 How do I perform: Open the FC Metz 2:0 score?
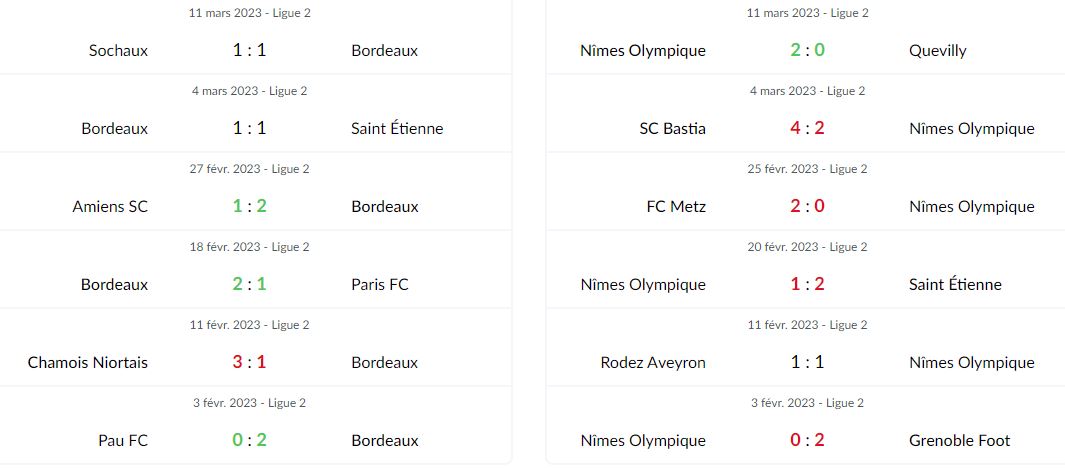[x=807, y=206]
